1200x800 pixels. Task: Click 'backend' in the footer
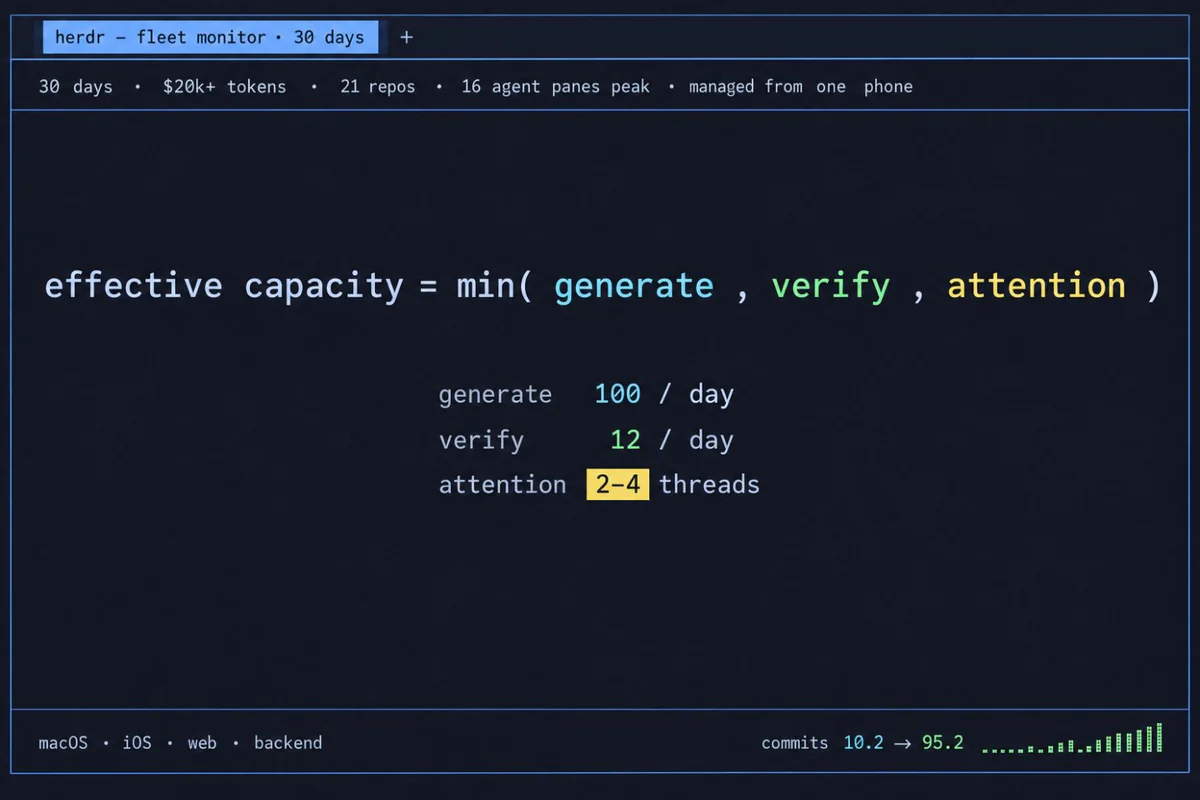[x=288, y=743]
